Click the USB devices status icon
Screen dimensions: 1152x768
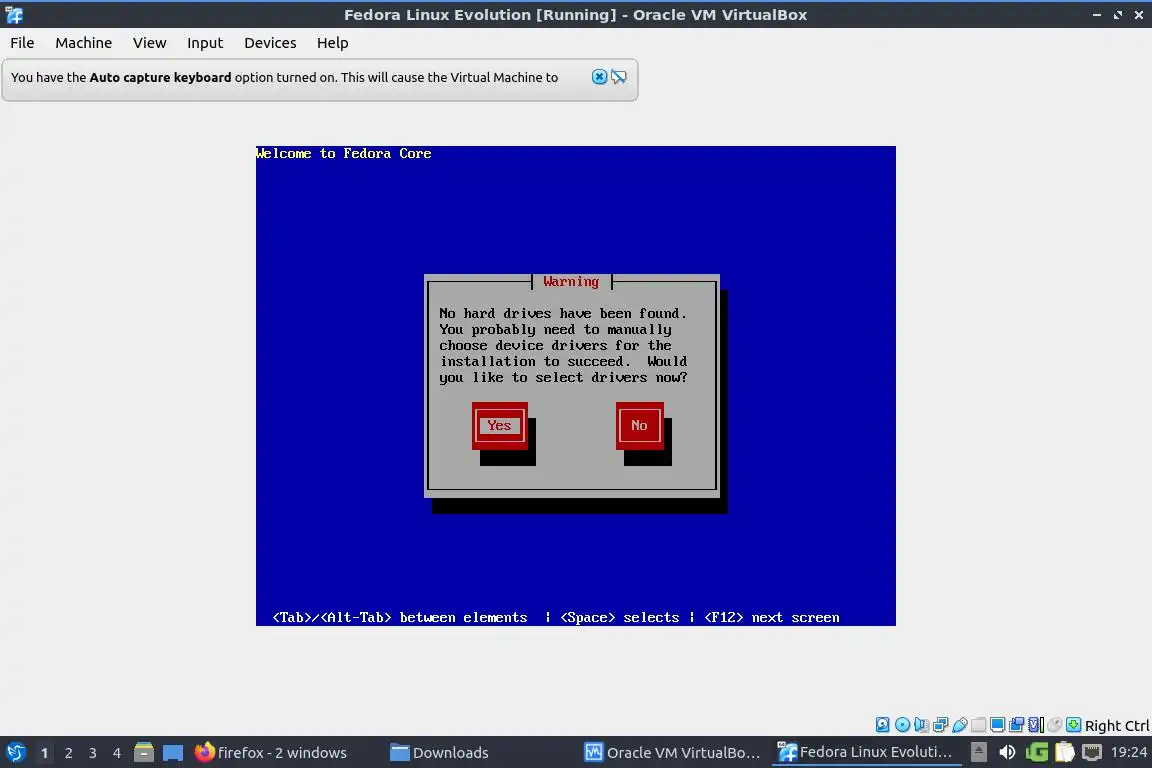coord(960,725)
